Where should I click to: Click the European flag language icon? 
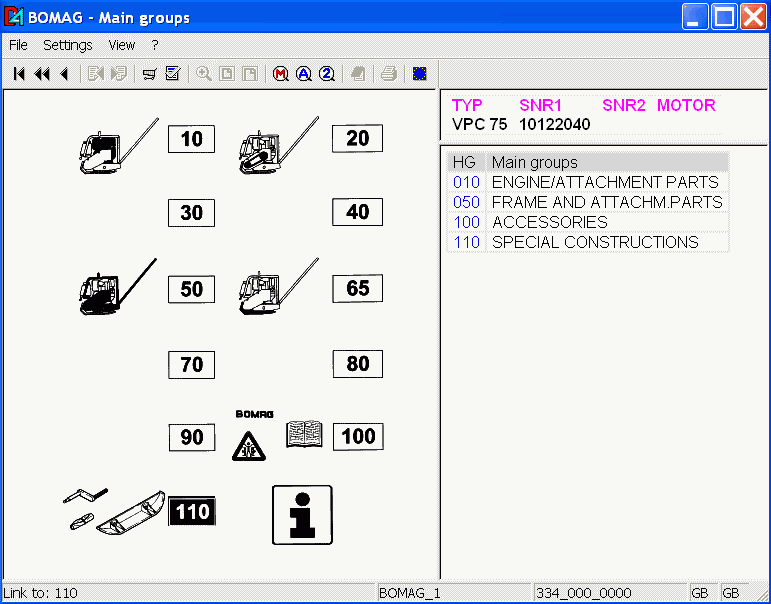tap(419, 74)
